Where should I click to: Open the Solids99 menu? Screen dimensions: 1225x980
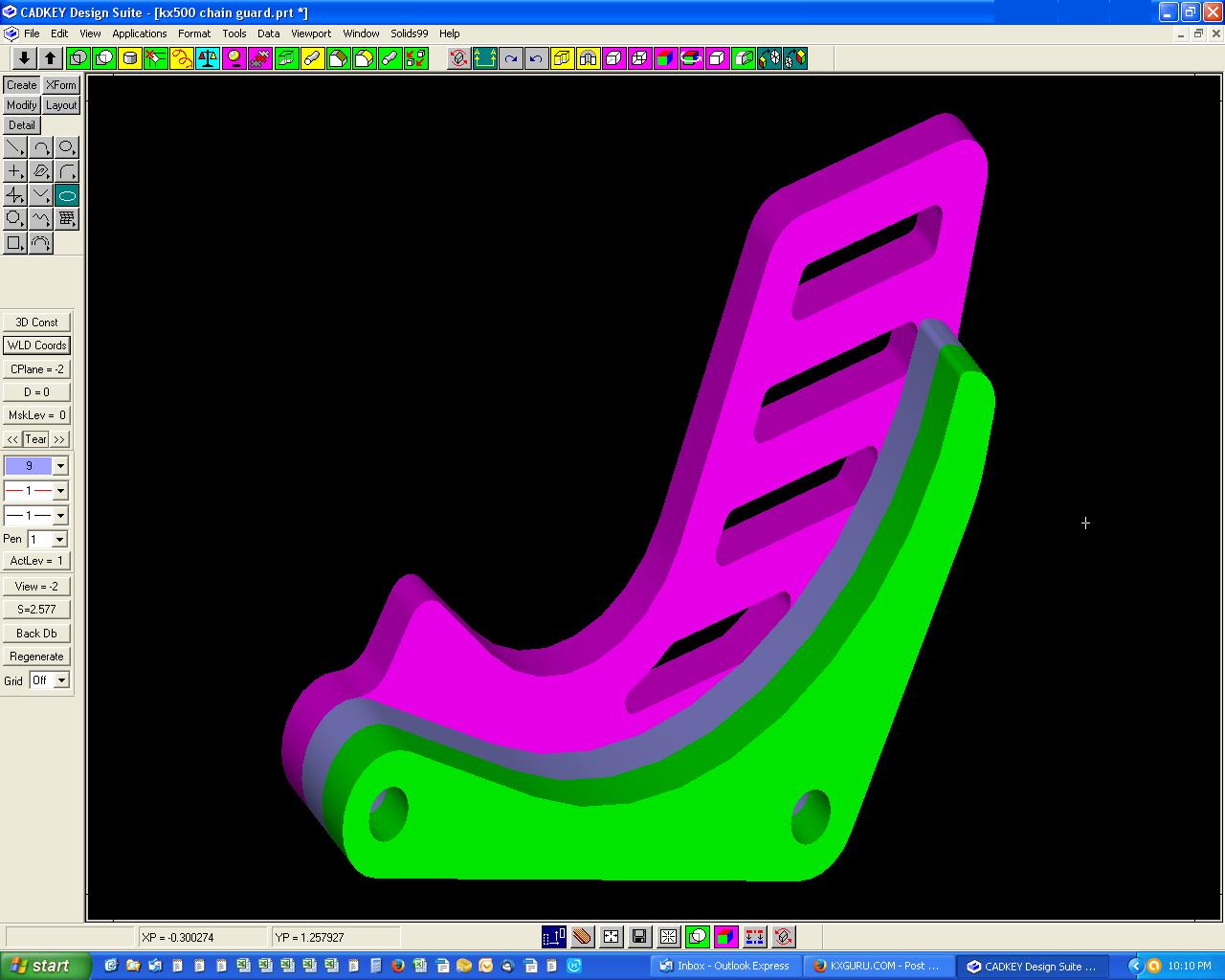409,33
